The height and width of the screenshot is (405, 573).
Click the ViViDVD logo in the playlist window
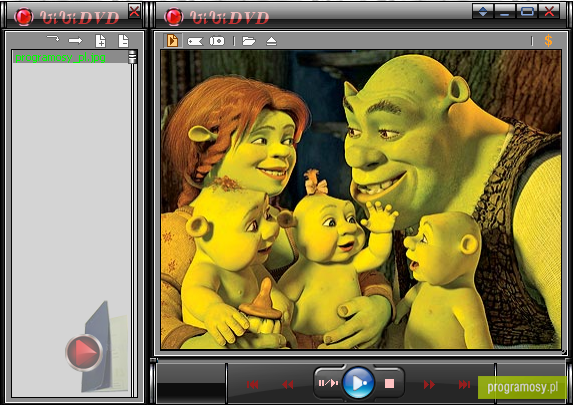[67, 17]
